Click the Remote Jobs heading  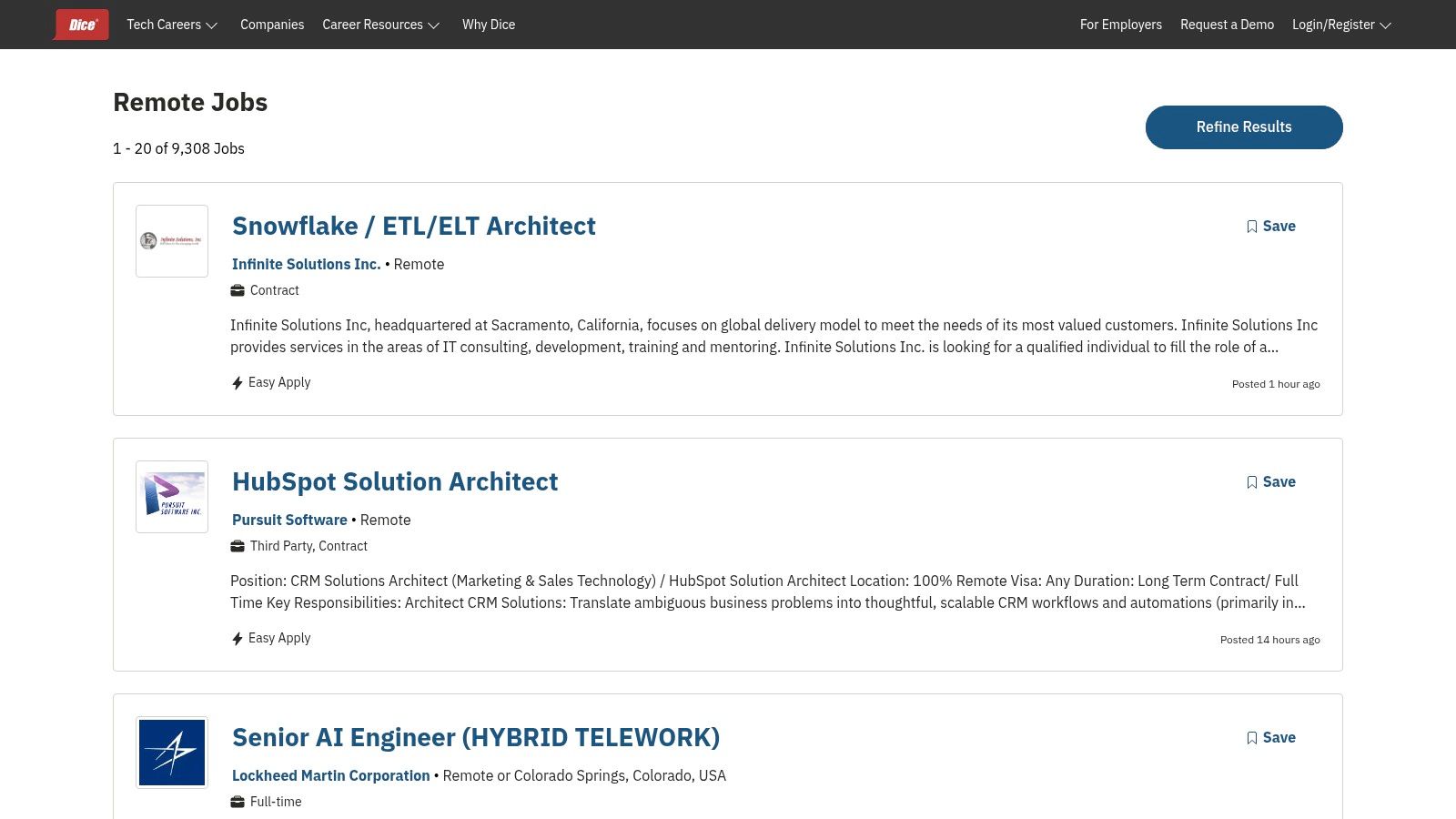tap(190, 102)
